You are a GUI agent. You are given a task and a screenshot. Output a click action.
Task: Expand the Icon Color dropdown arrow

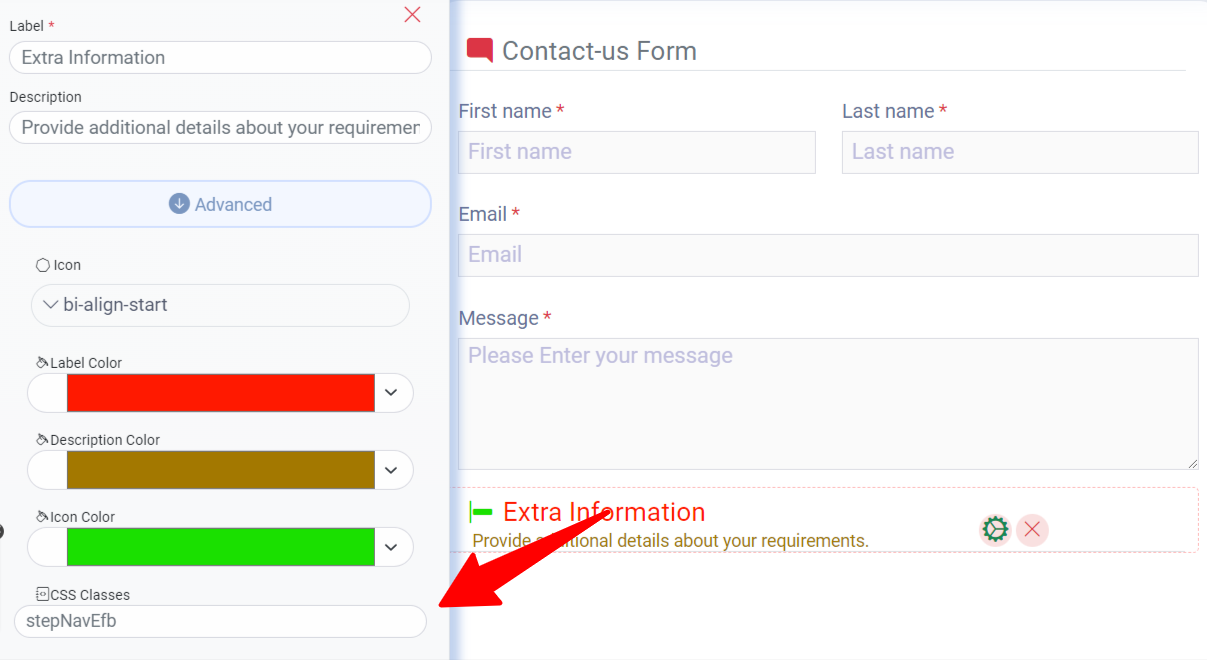click(392, 547)
